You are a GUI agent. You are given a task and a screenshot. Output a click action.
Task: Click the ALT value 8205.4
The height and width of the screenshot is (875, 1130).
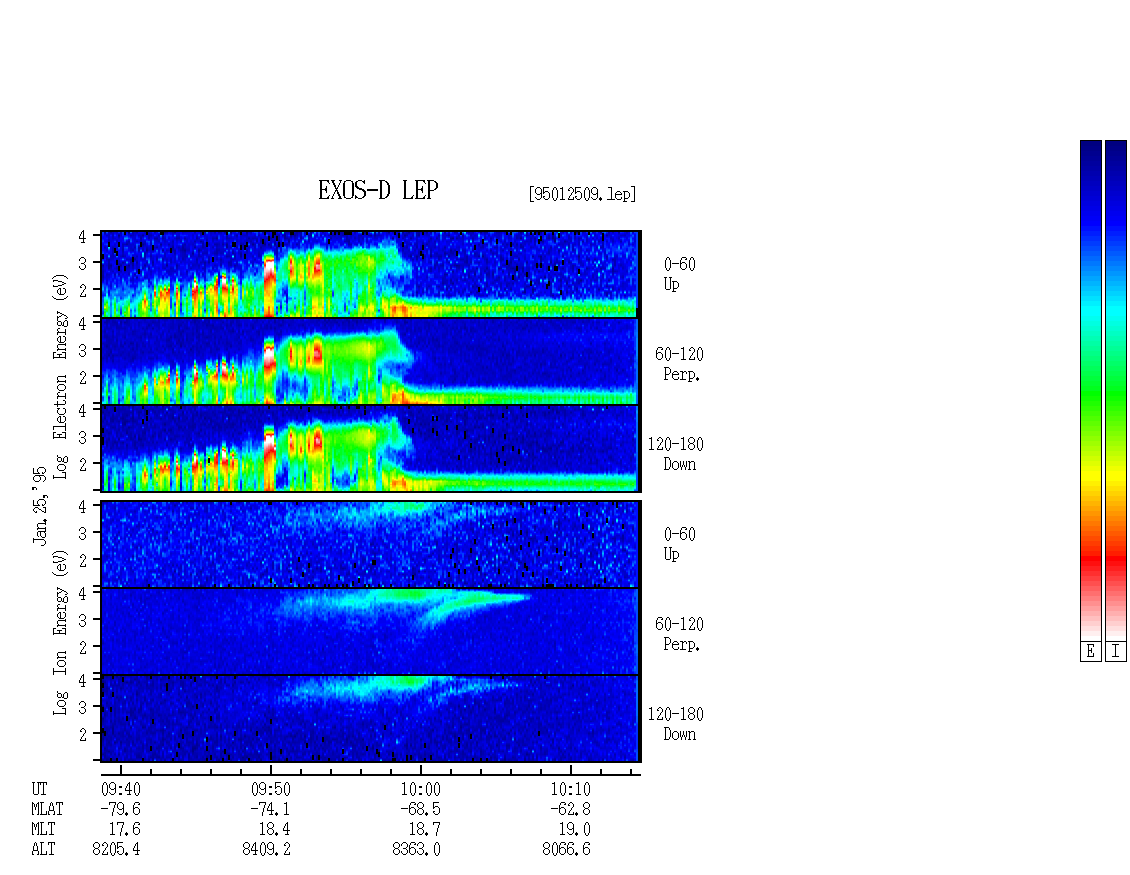tap(117, 850)
